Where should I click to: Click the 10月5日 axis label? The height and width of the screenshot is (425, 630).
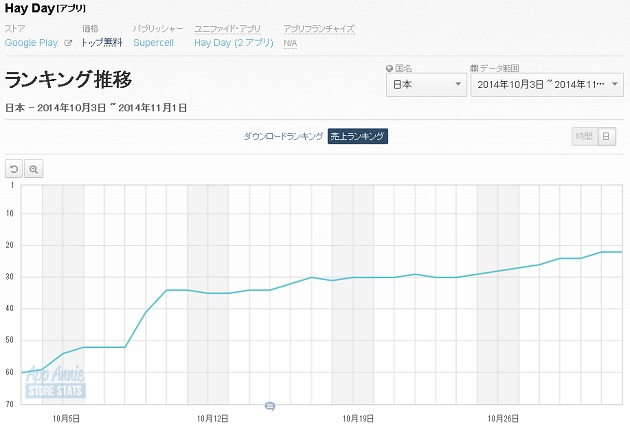(66, 419)
